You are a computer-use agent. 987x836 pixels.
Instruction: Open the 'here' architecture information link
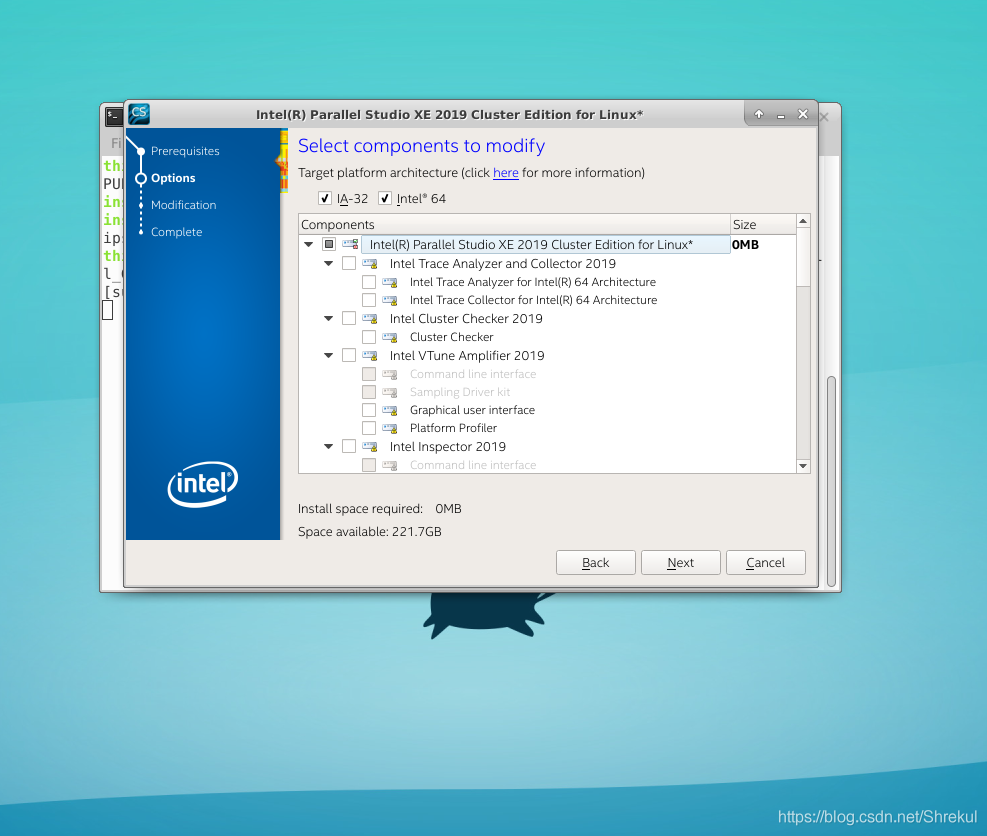click(505, 173)
